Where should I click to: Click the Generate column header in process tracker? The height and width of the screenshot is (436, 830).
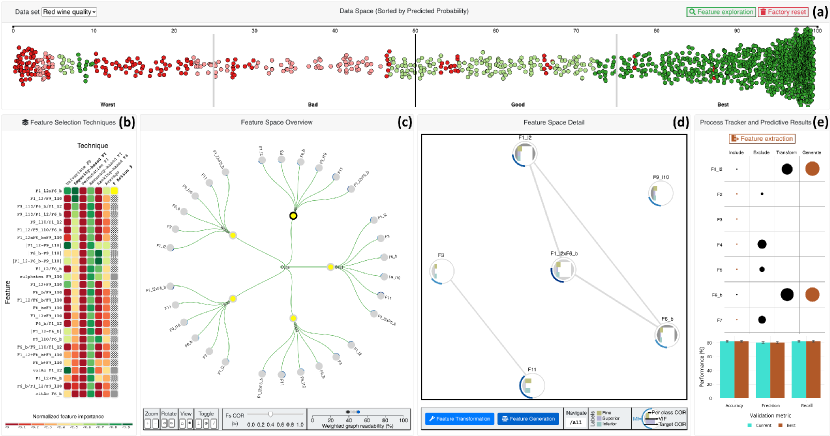coord(812,152)
